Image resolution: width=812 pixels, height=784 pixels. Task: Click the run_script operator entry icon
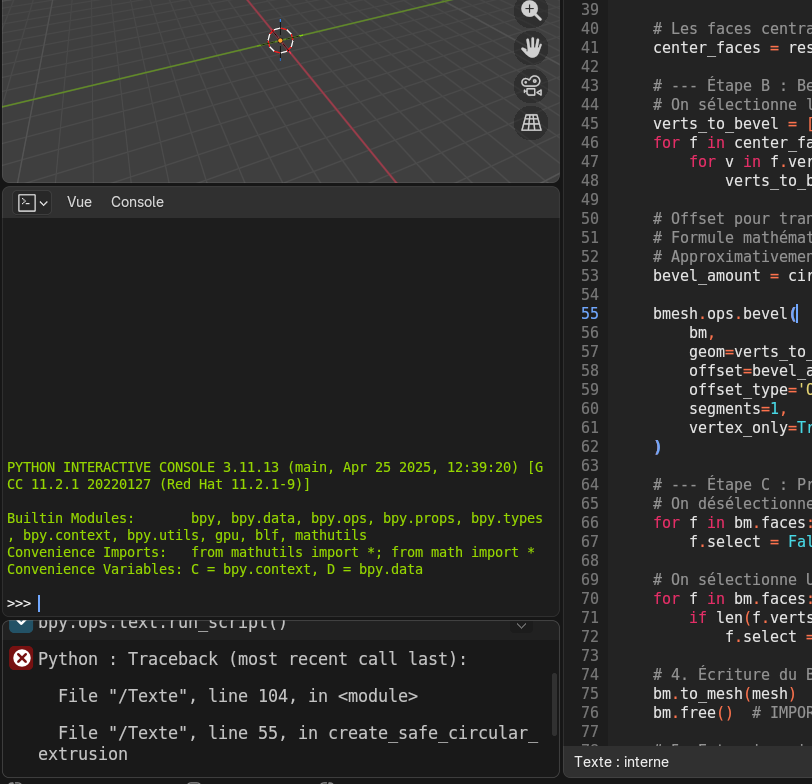(20, 625)
